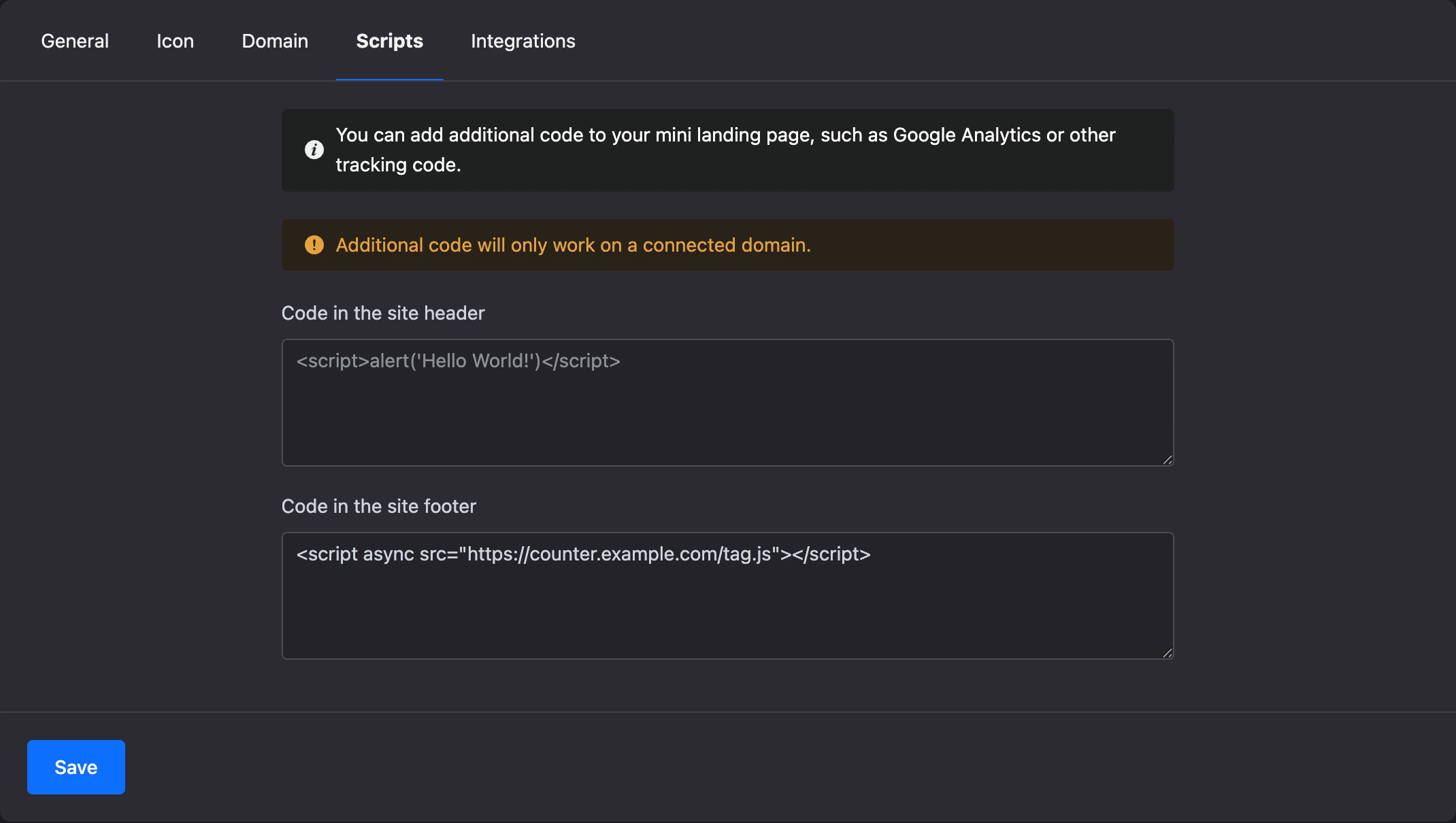Click the 'Code in the site header' label
The image size is (1456, 823).
tap(383, 313)
